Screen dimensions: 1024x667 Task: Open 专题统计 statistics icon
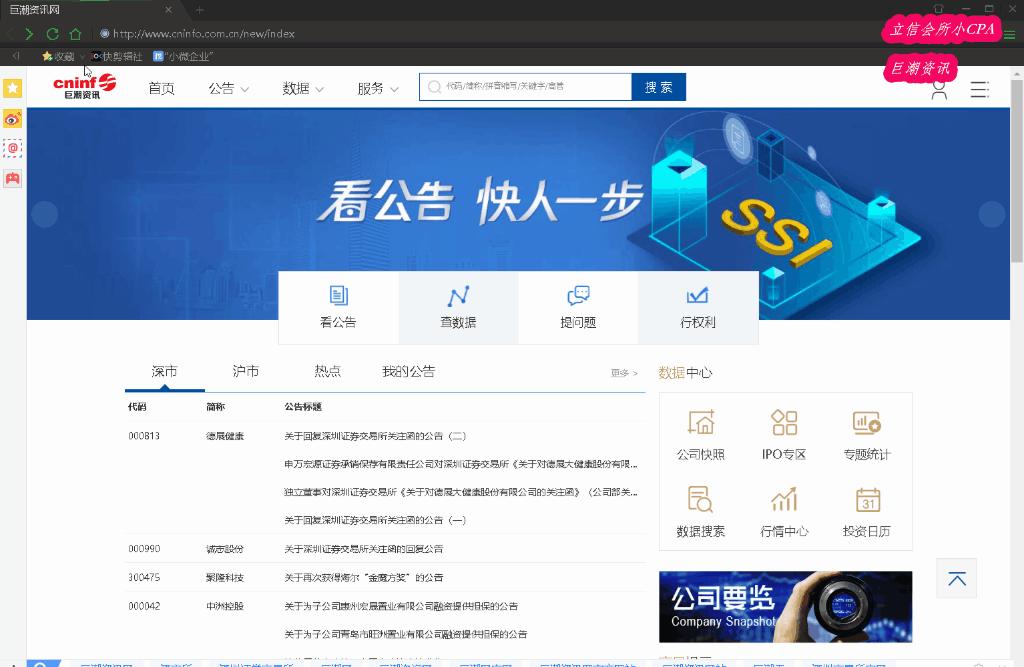868,432
